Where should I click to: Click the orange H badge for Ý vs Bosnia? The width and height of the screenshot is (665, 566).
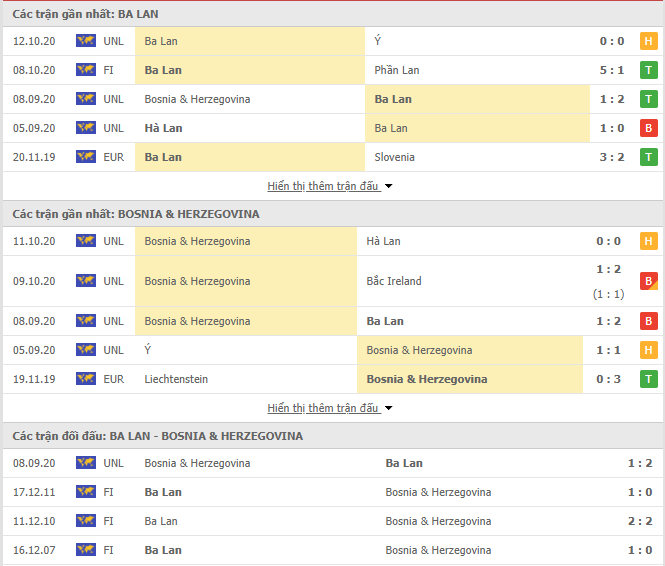point(648,350)
